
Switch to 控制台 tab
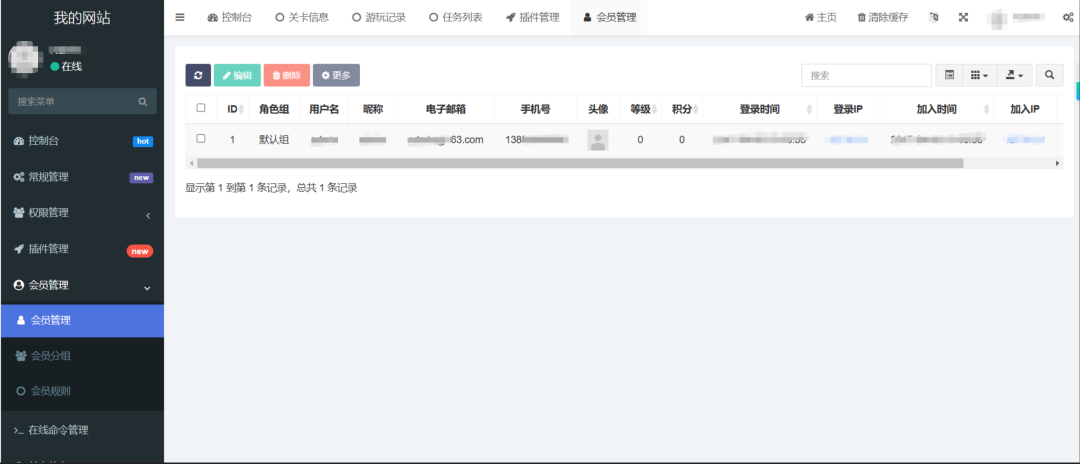coord(229,17)
